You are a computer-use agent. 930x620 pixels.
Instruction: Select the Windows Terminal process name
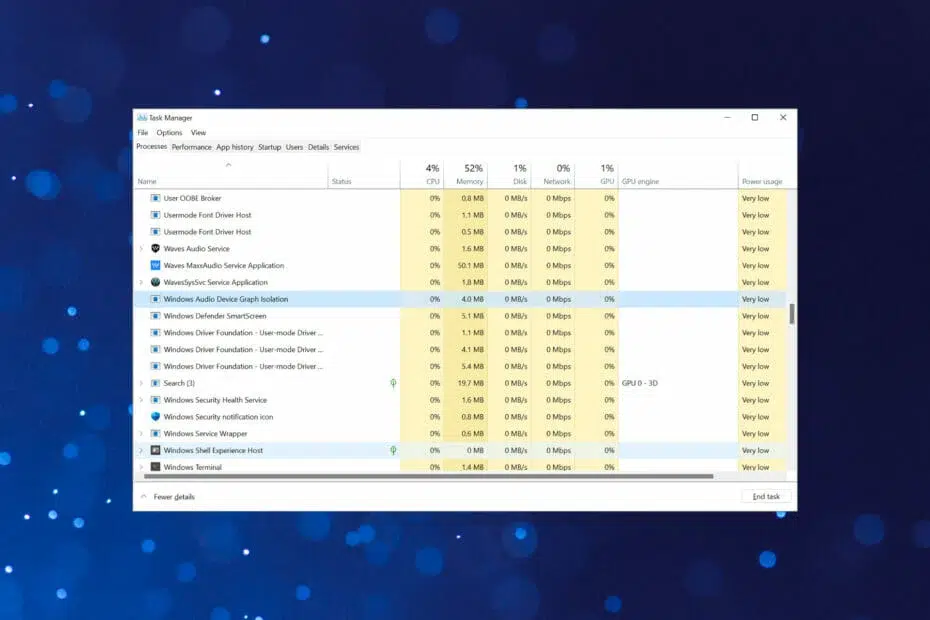point(192,467)
